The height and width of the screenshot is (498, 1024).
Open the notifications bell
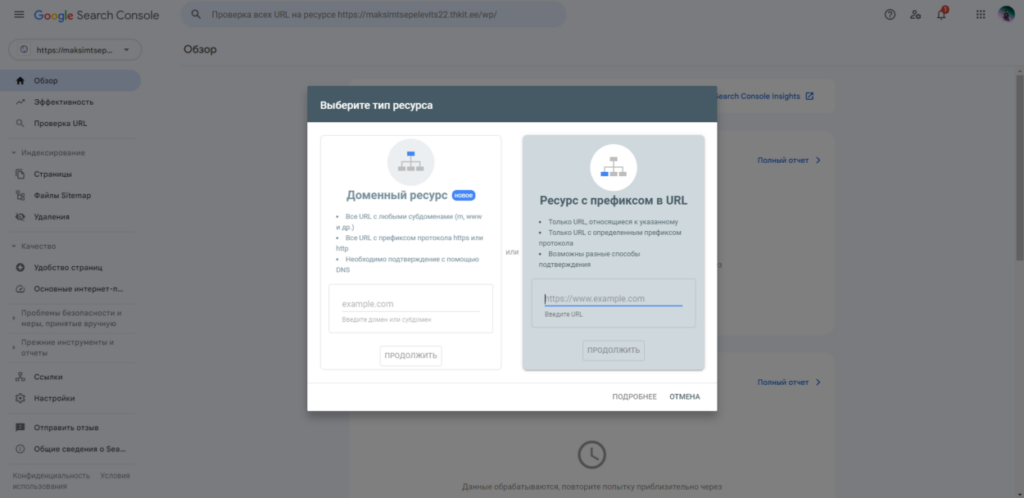coord(942,14)
